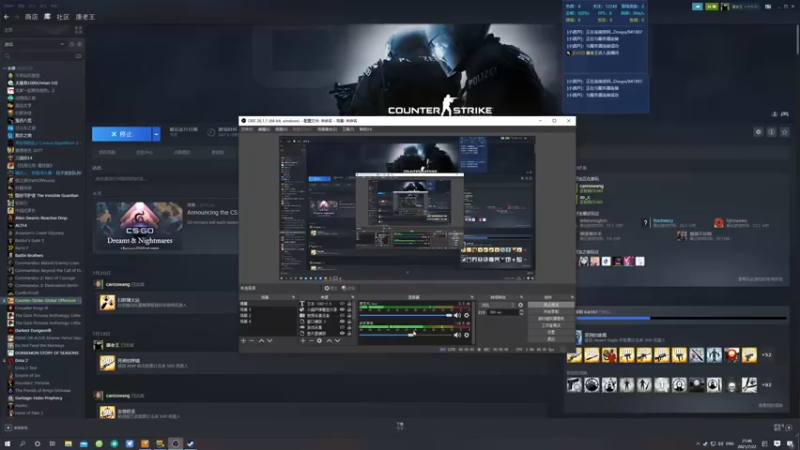Click the Steam library search field
Screen dimensions: 800x450
tap(38, 56)
